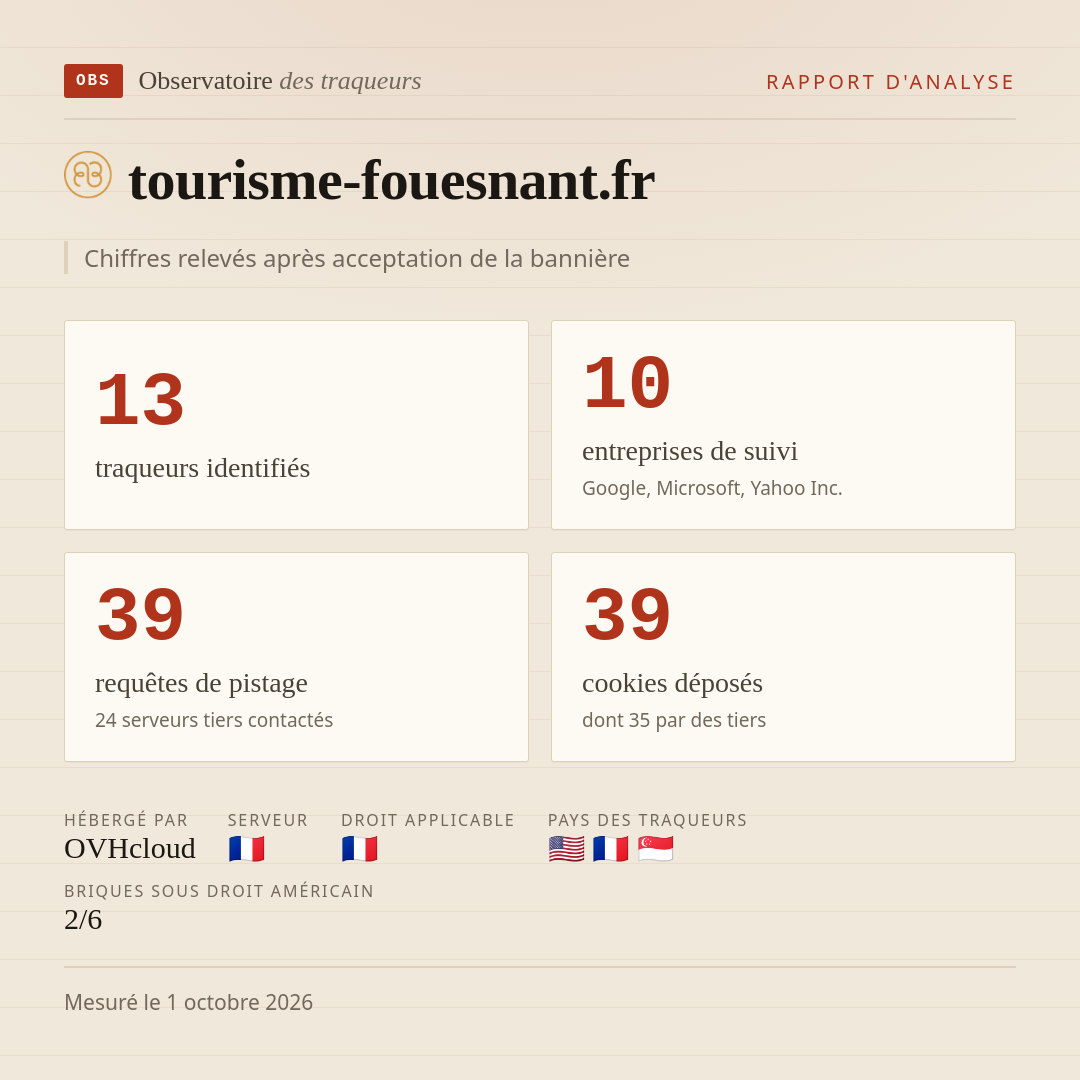
Task: Click the Droit applicable French flag
Action: pyautogui.click(x=360, y=849)
